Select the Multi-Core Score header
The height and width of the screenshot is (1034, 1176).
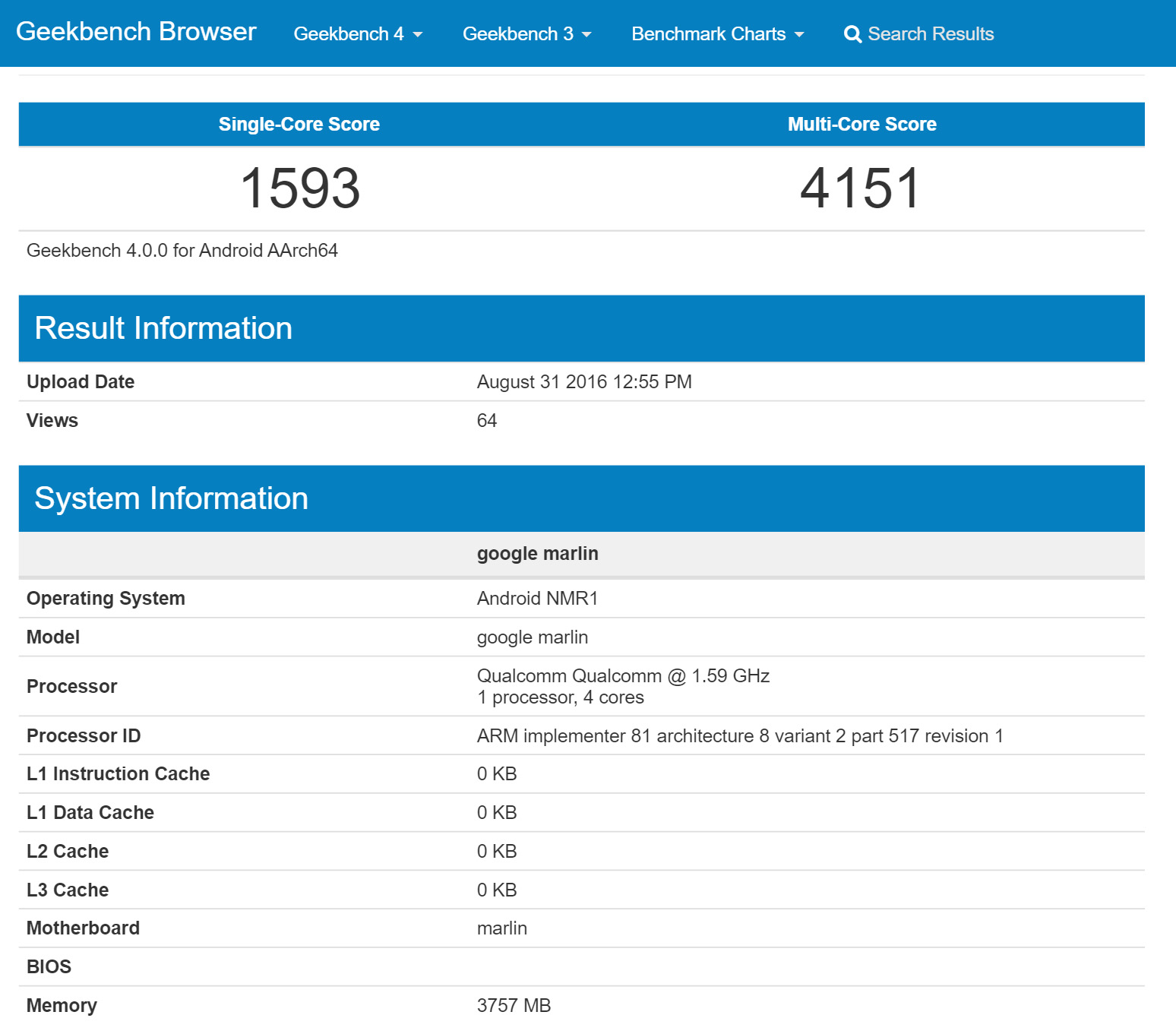862,124
